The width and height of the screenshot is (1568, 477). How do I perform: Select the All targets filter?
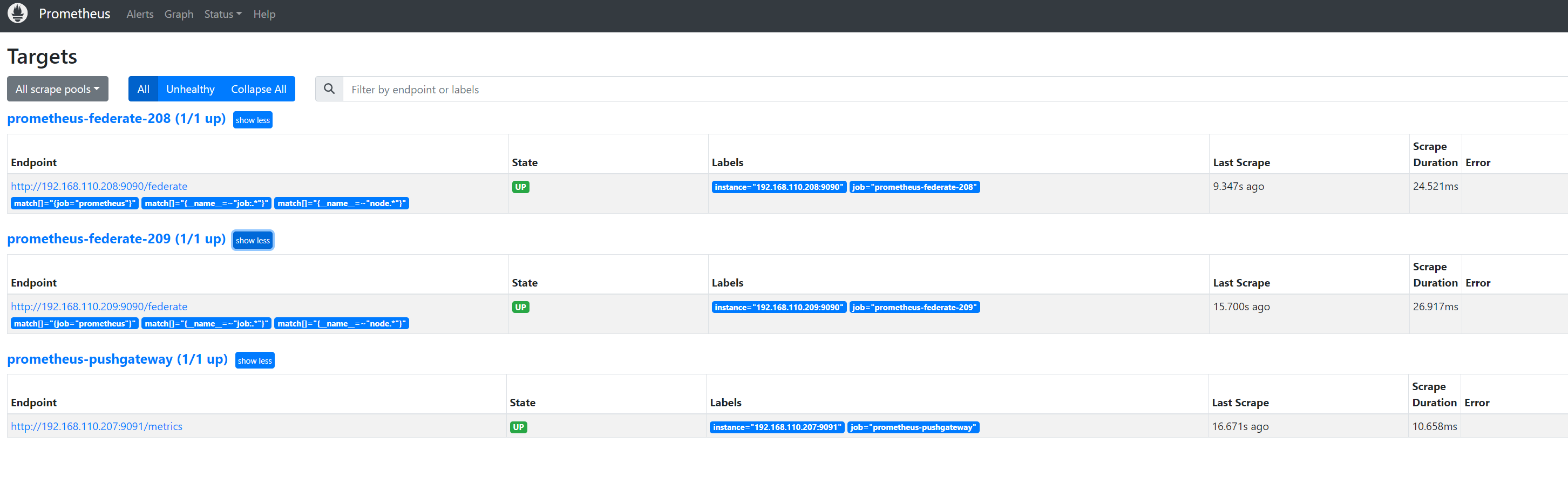143,89
